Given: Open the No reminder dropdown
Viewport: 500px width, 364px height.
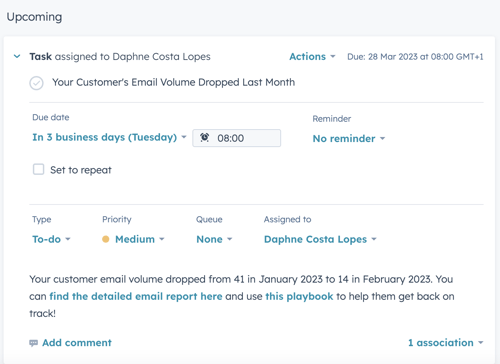Looking at the screenshot, I should pyautogui.click(x=349, y=138).
